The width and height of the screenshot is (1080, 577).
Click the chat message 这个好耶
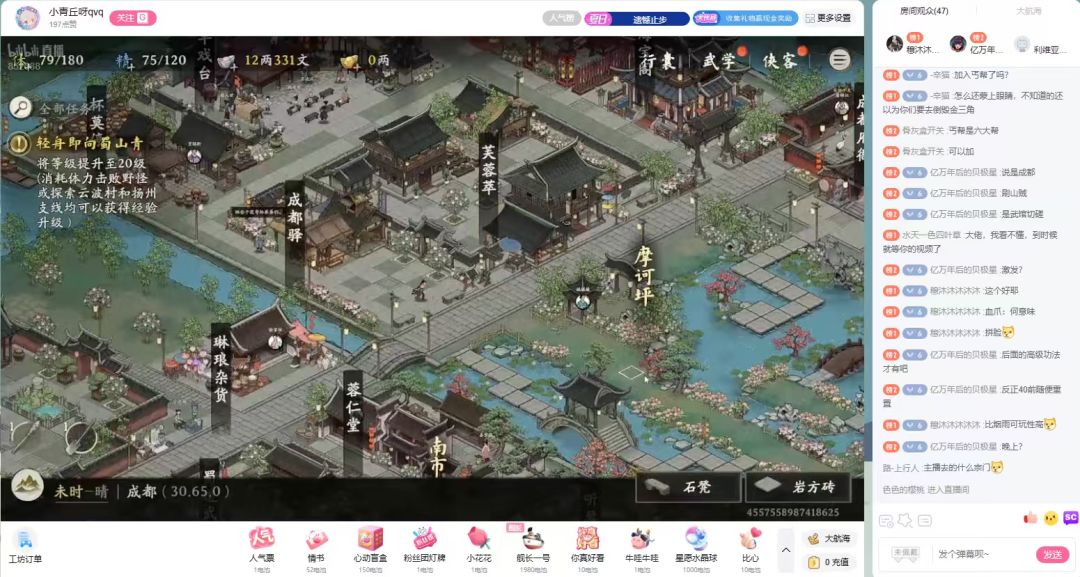[1001, 291]
